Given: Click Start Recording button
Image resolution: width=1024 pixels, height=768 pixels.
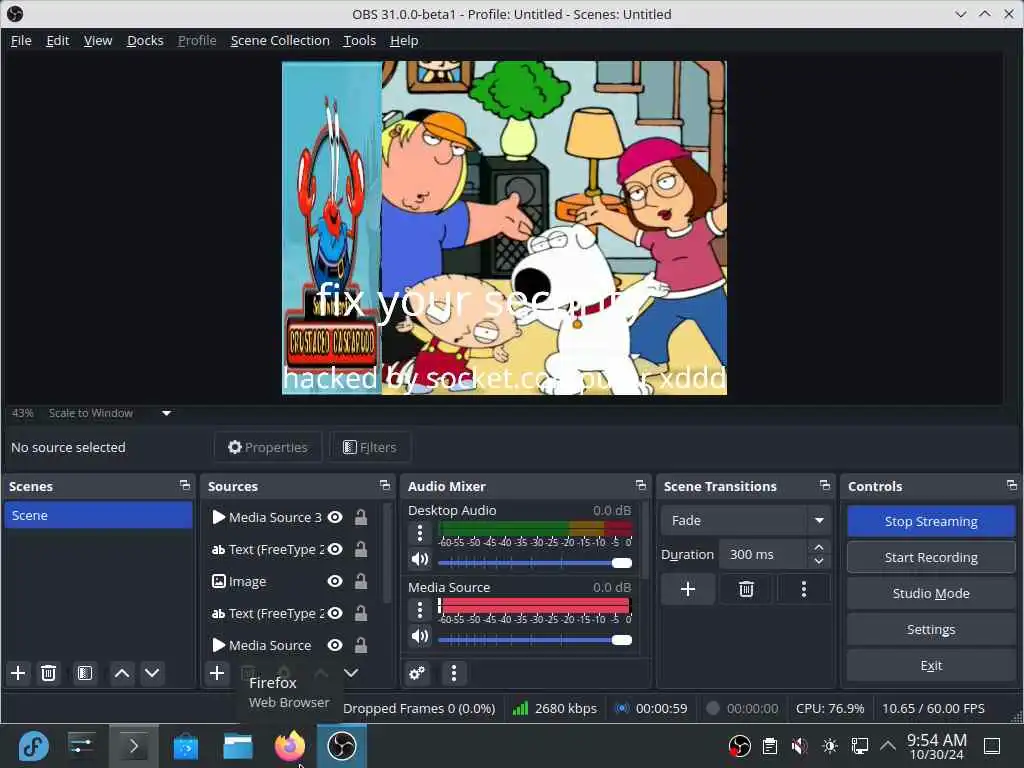Looking at the screenshot, I should pyautogui.click(x=931, y=557).
